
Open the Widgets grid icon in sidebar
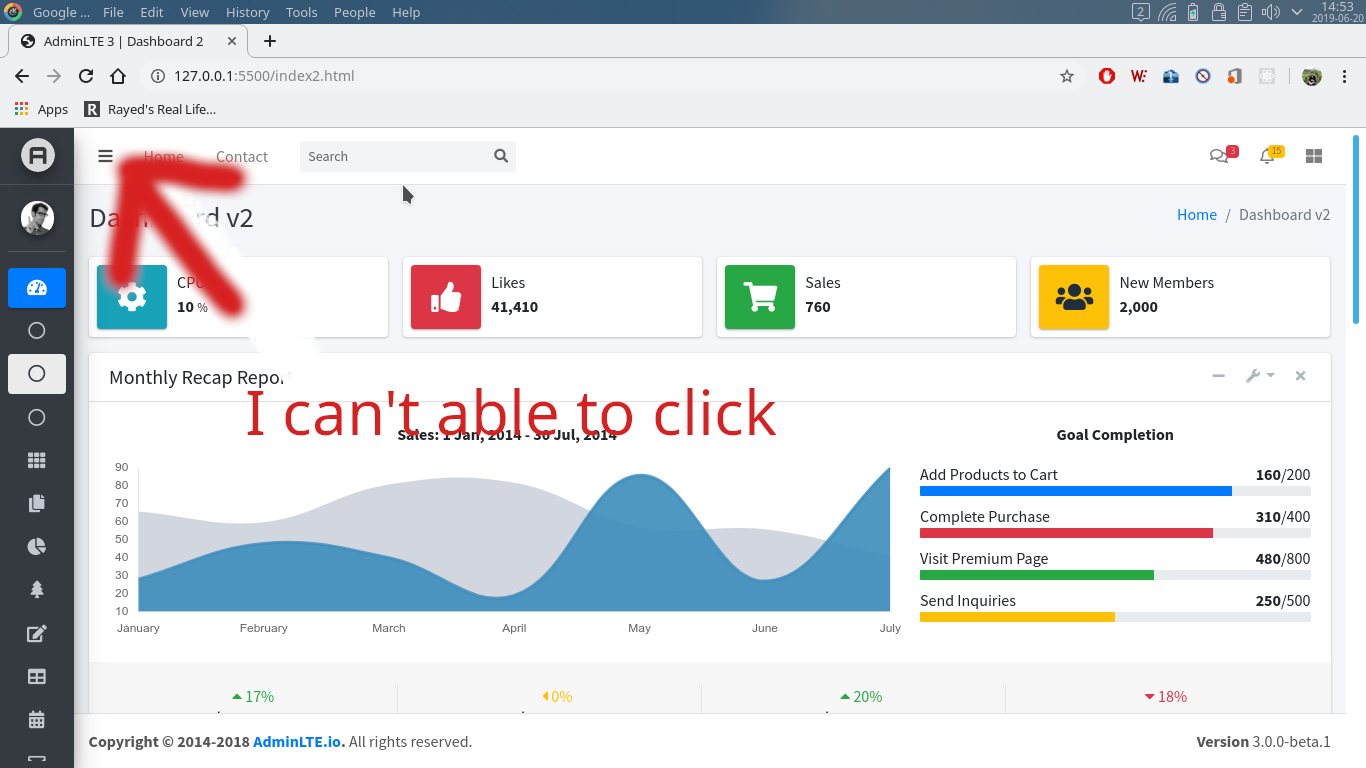36,460
